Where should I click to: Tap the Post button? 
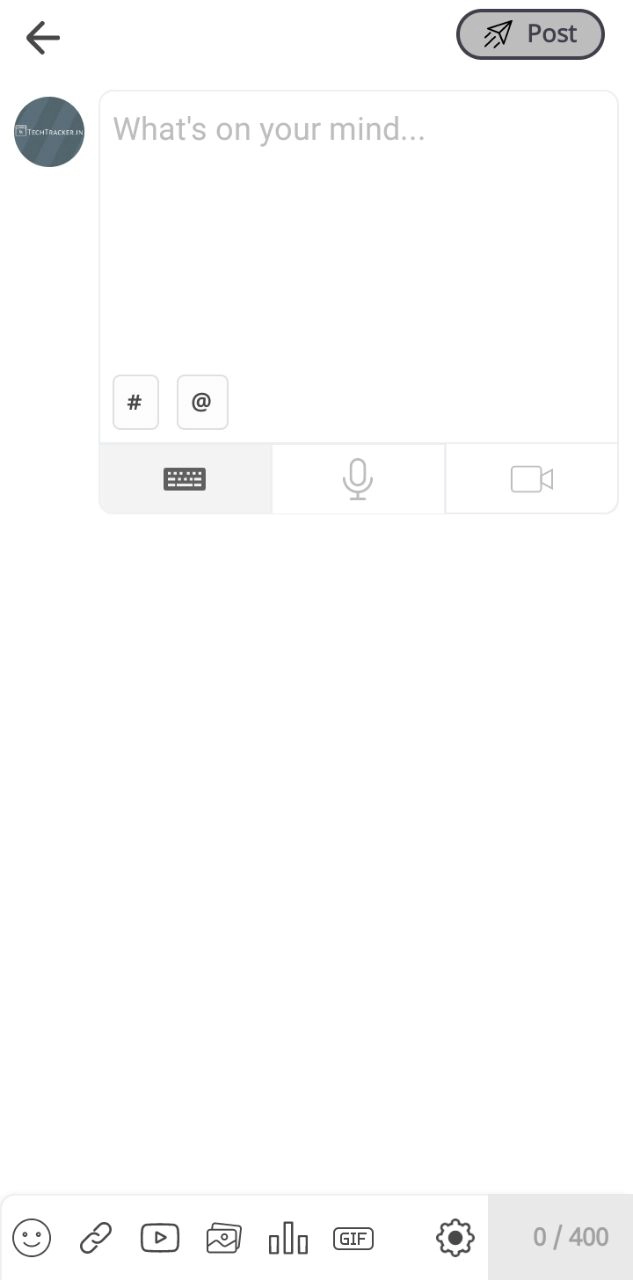point(530,35)
